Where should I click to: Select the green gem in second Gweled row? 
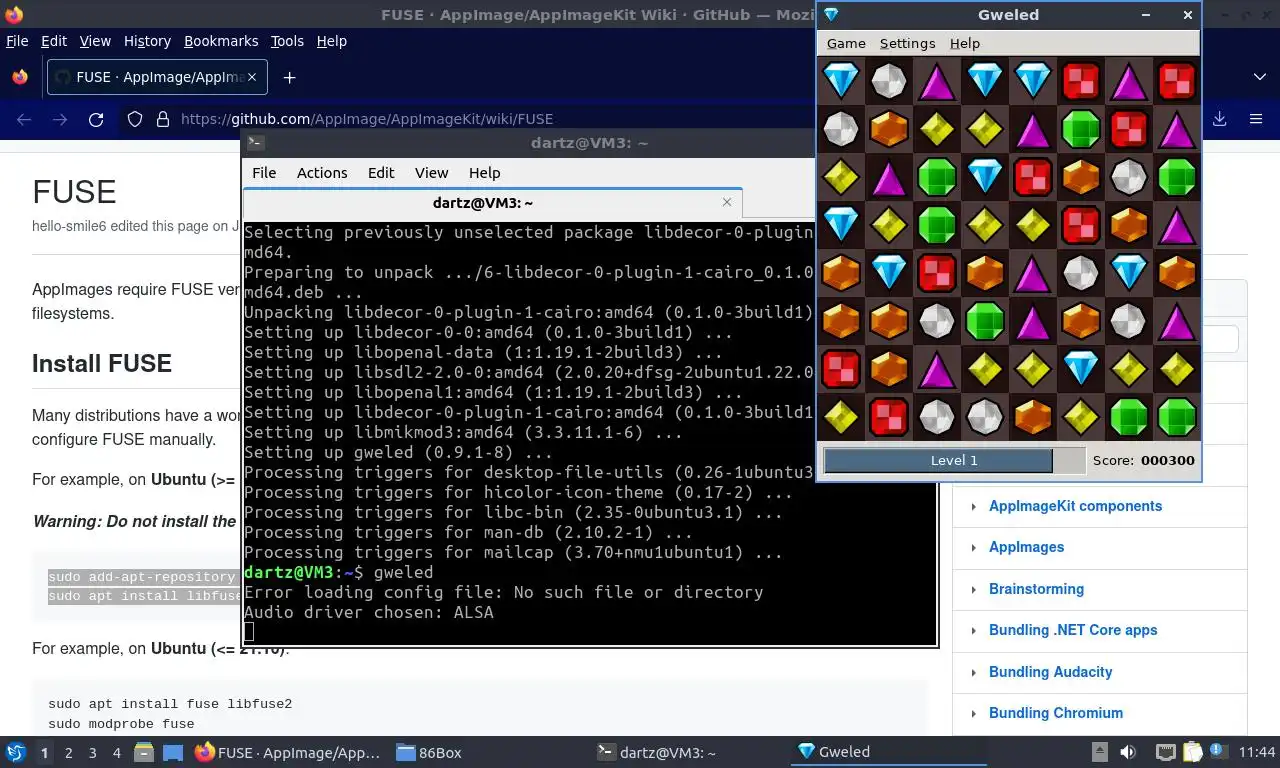coord(1081,129)
